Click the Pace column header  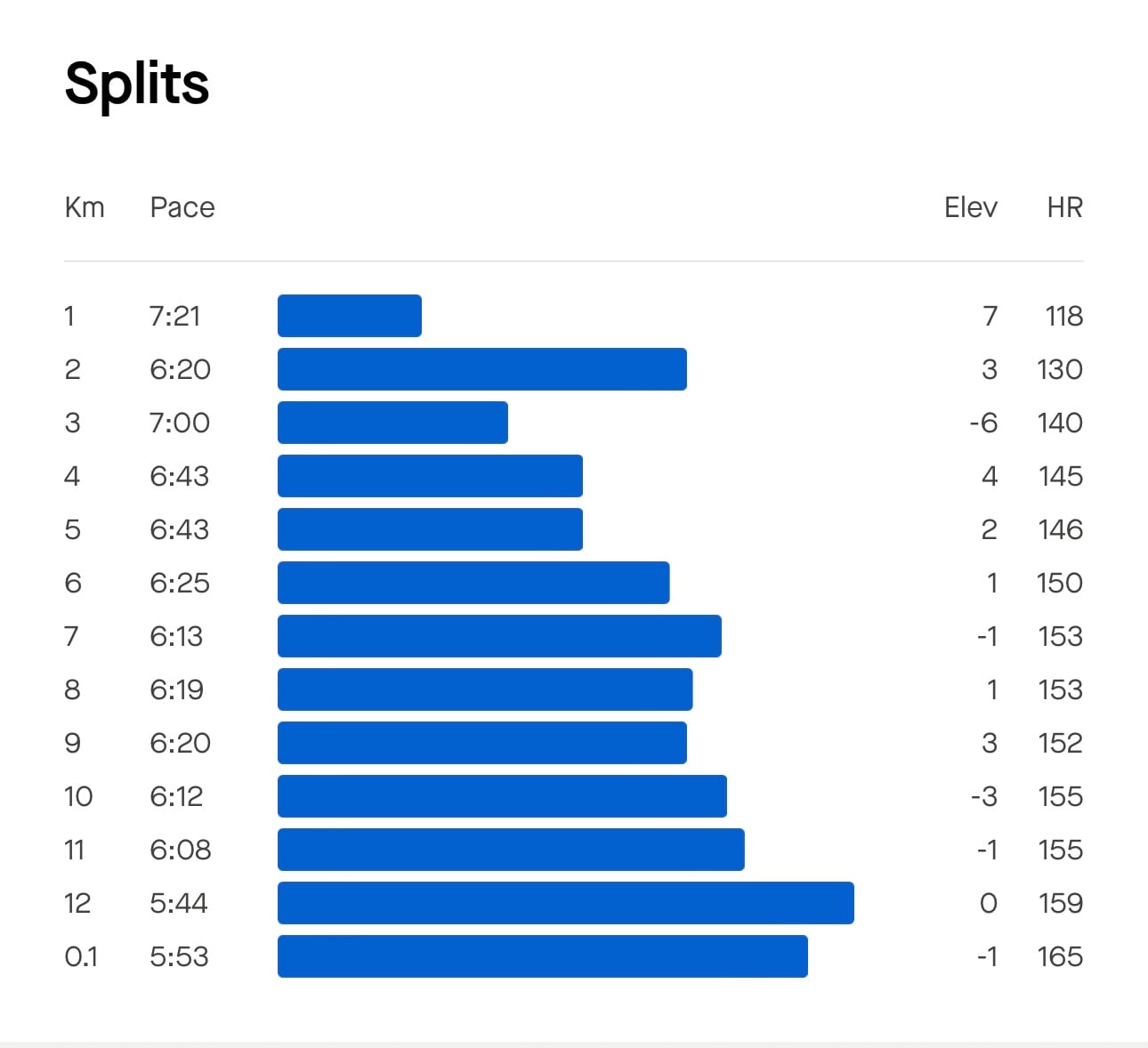182,207
